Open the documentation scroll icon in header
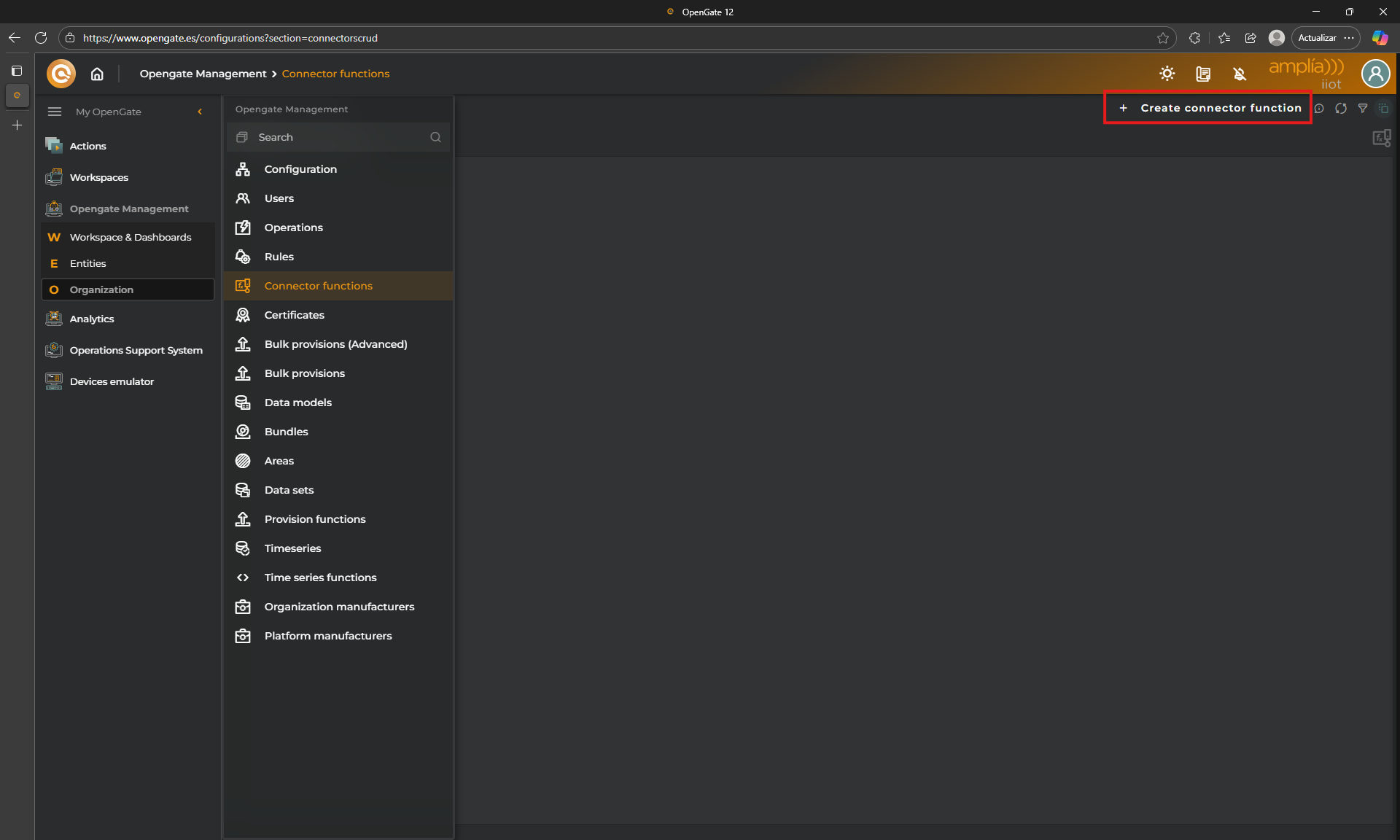Viewport: 1400px width, 840px height. [x=1203, y=74]
